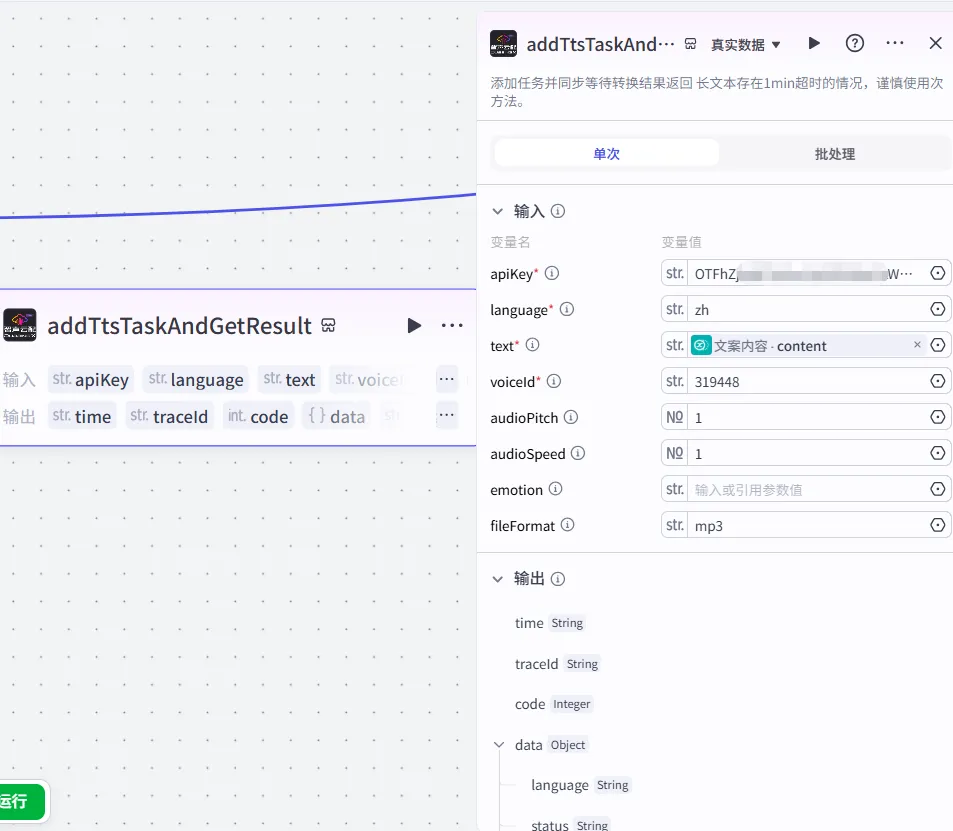
Task: Show info for the emotion parameter
Action: click(556, 489)
